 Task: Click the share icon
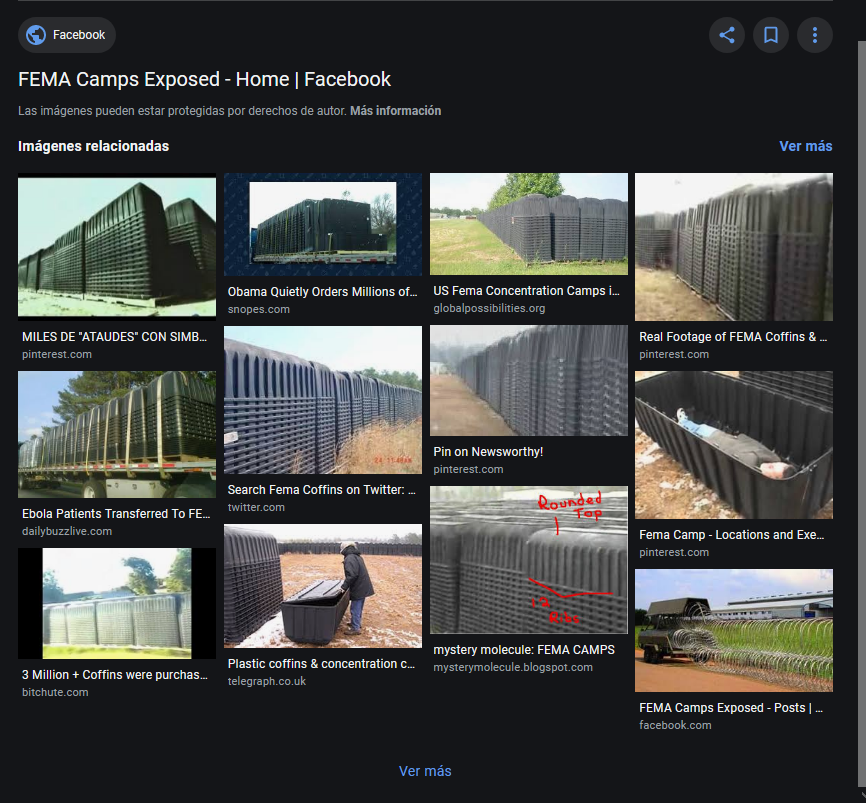[x=727, y=35]
